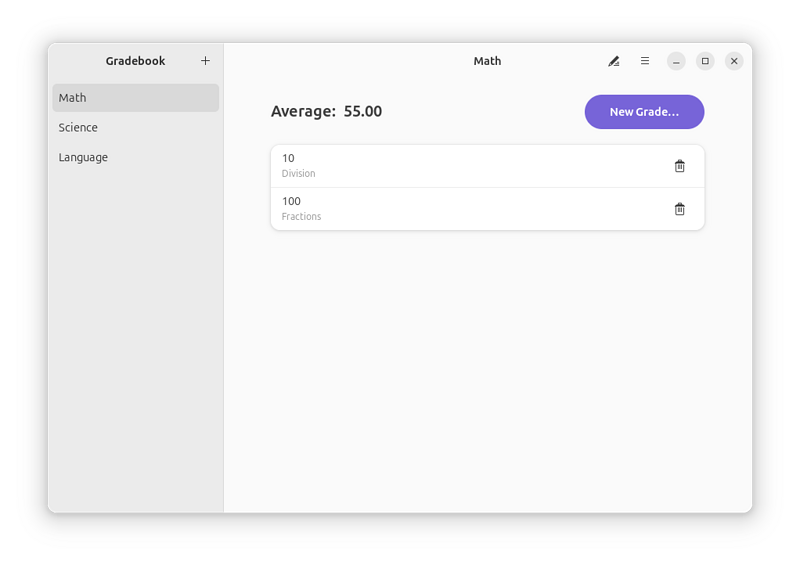The image size is (800, 564).
Task: Select the Math subject in sidebar
Action: pyautogui.click(x=135, y=98)
